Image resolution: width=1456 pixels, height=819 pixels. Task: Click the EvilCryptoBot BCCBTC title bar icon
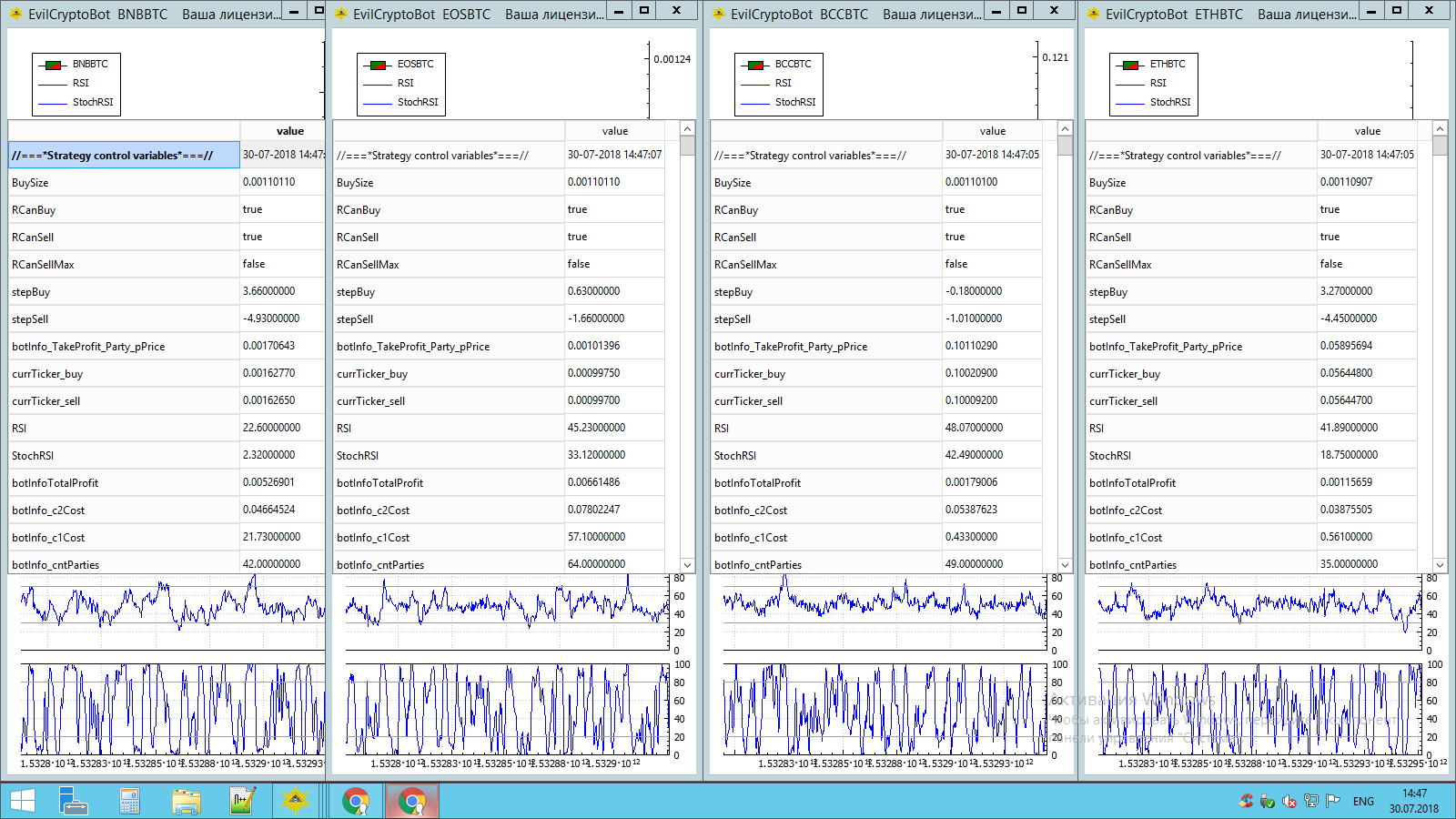point(719,14)
